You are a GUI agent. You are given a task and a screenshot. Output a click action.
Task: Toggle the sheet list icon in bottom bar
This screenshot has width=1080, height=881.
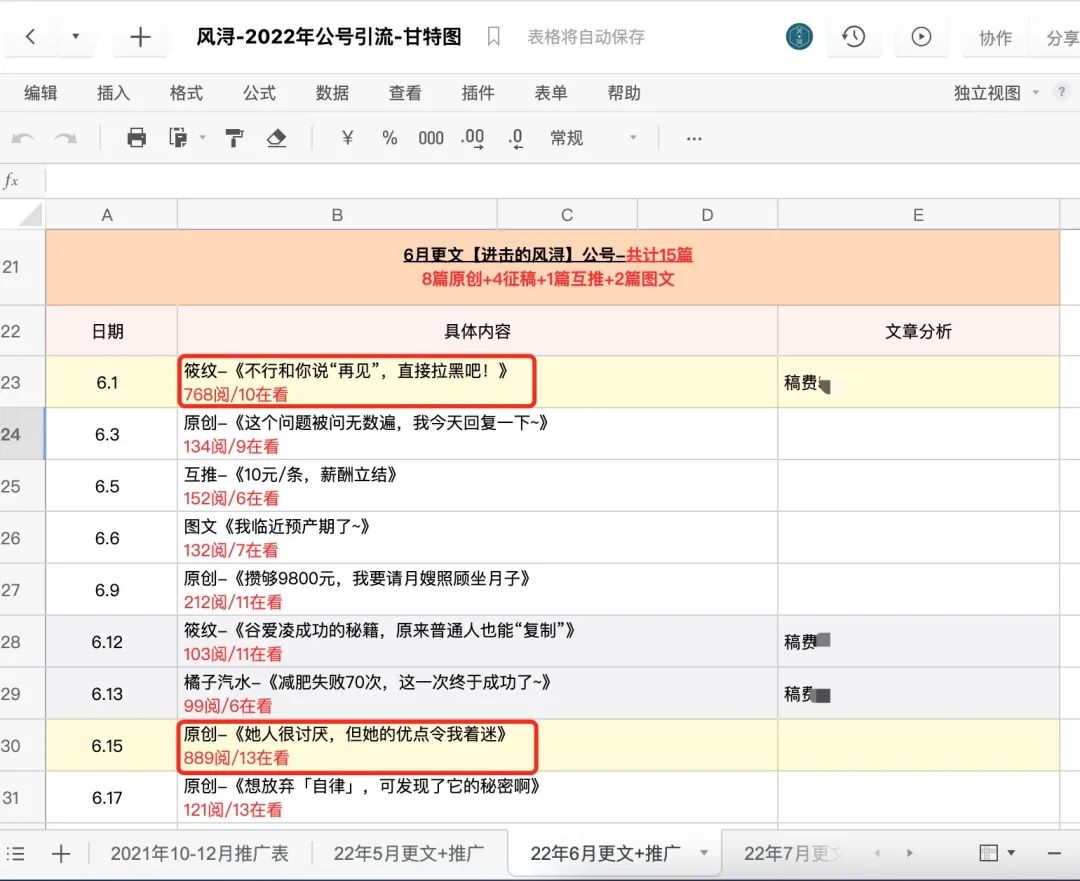(x=15, y=853)
